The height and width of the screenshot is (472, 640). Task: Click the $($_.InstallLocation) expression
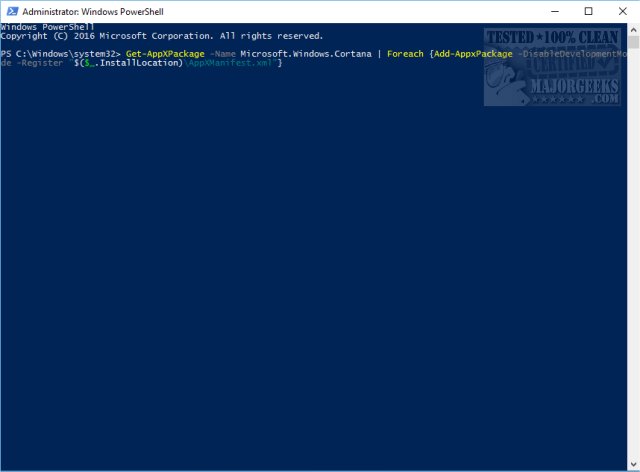click(128, 63)
